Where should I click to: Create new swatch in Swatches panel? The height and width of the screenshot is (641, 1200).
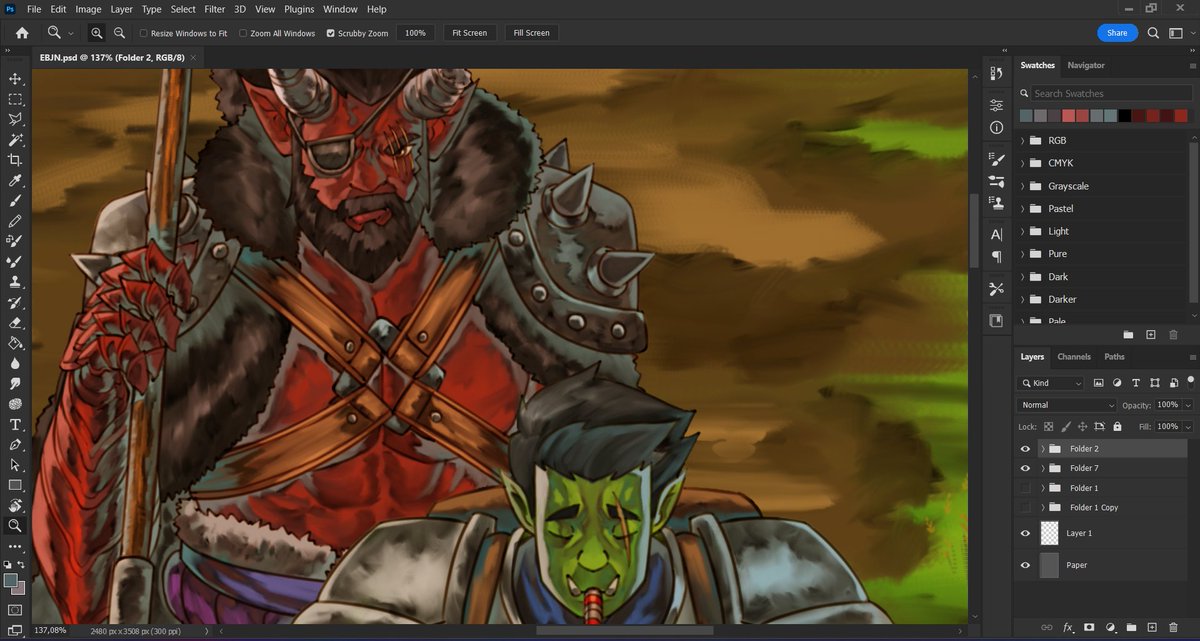(1151, 334)
